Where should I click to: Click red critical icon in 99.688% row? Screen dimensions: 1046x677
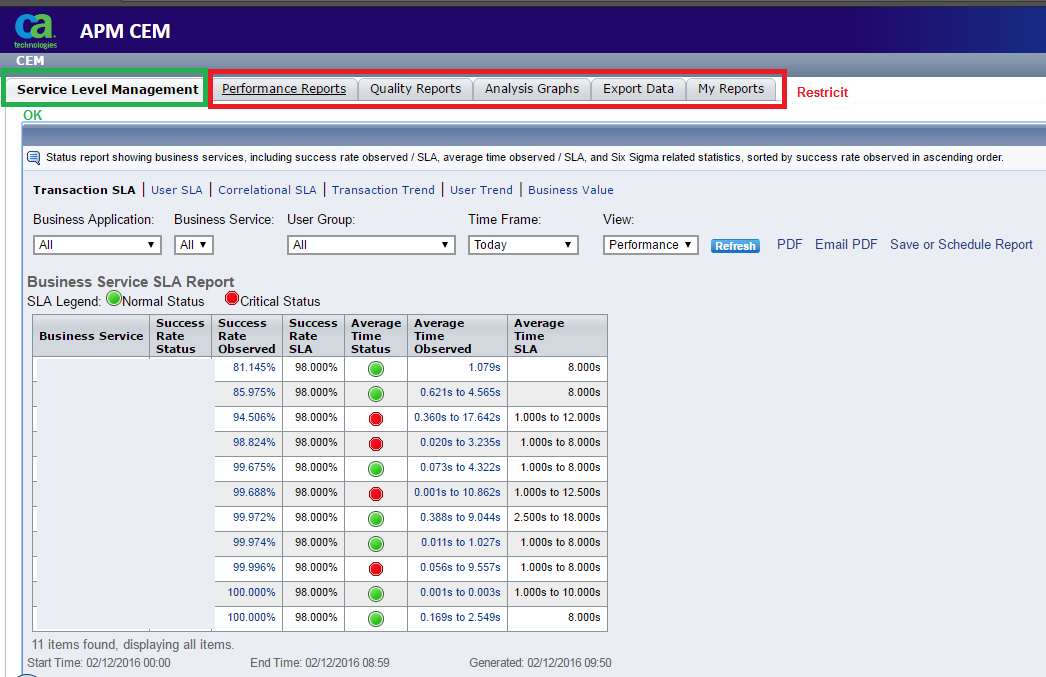pyautogui.click(x=376, y=494)
